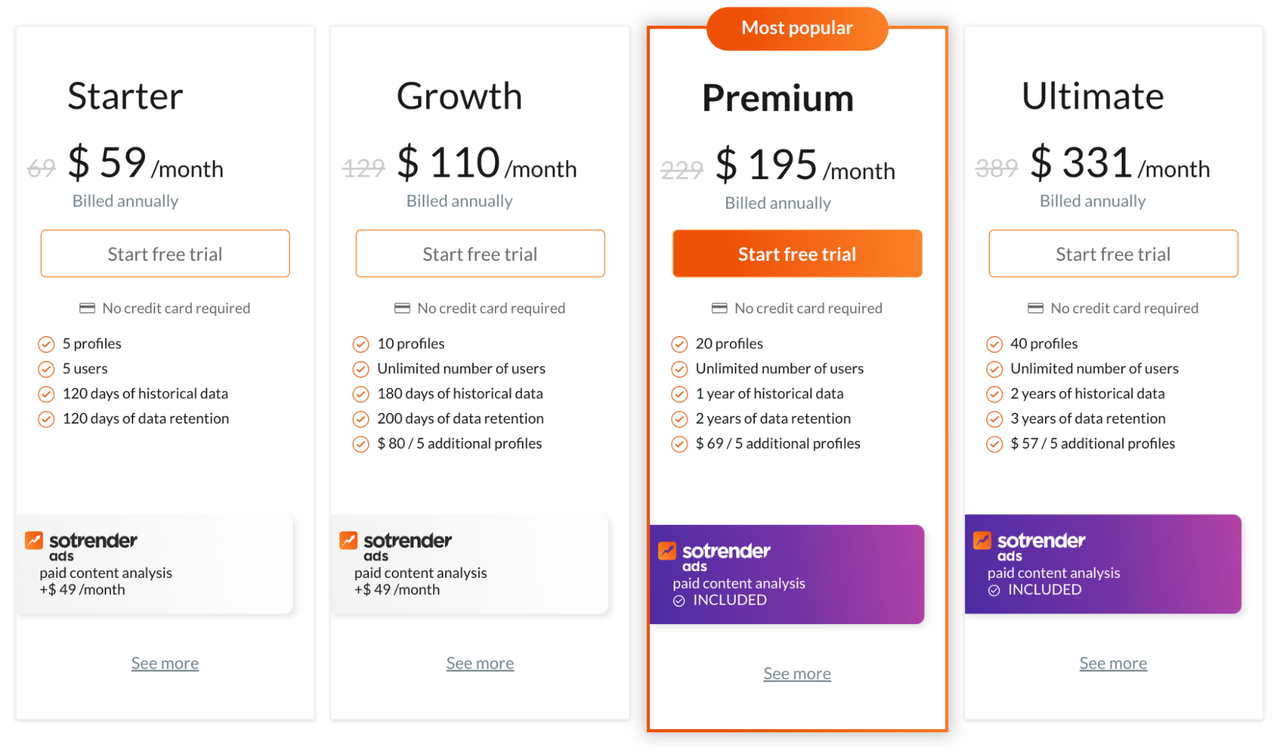Click checkmark beside $ 69 / 5 additional profiles
This screenshot has height=750, width=1280.
pos(679,444)
